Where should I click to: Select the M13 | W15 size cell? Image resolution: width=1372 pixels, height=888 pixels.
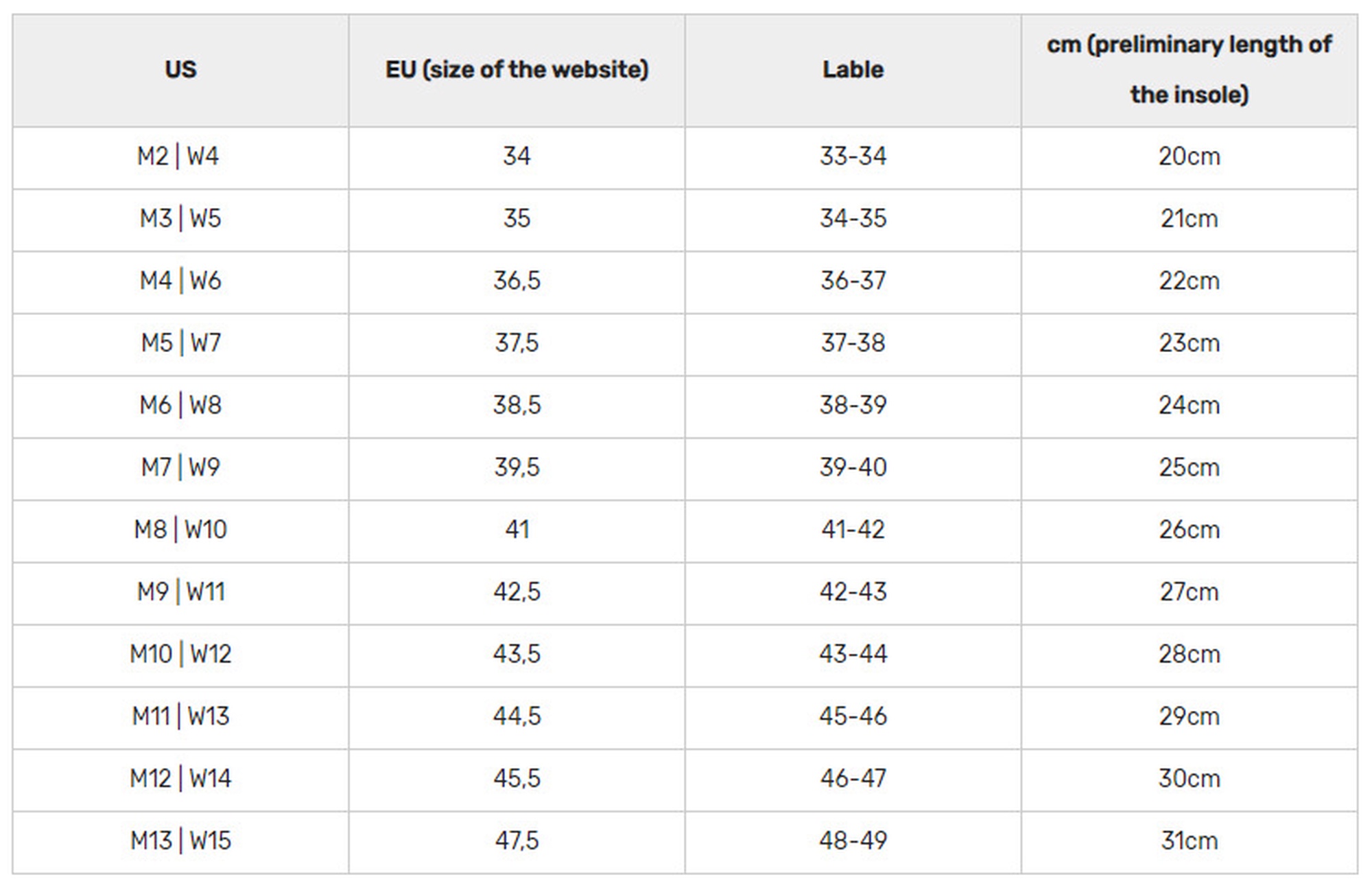click(x=180, y=842)
